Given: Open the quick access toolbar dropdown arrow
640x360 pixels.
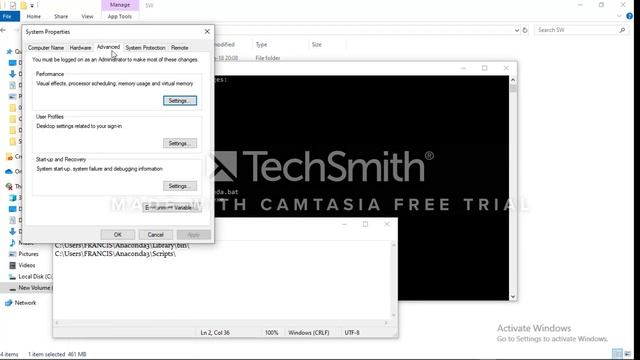Looking at the screenshot, I should (32, 5).
